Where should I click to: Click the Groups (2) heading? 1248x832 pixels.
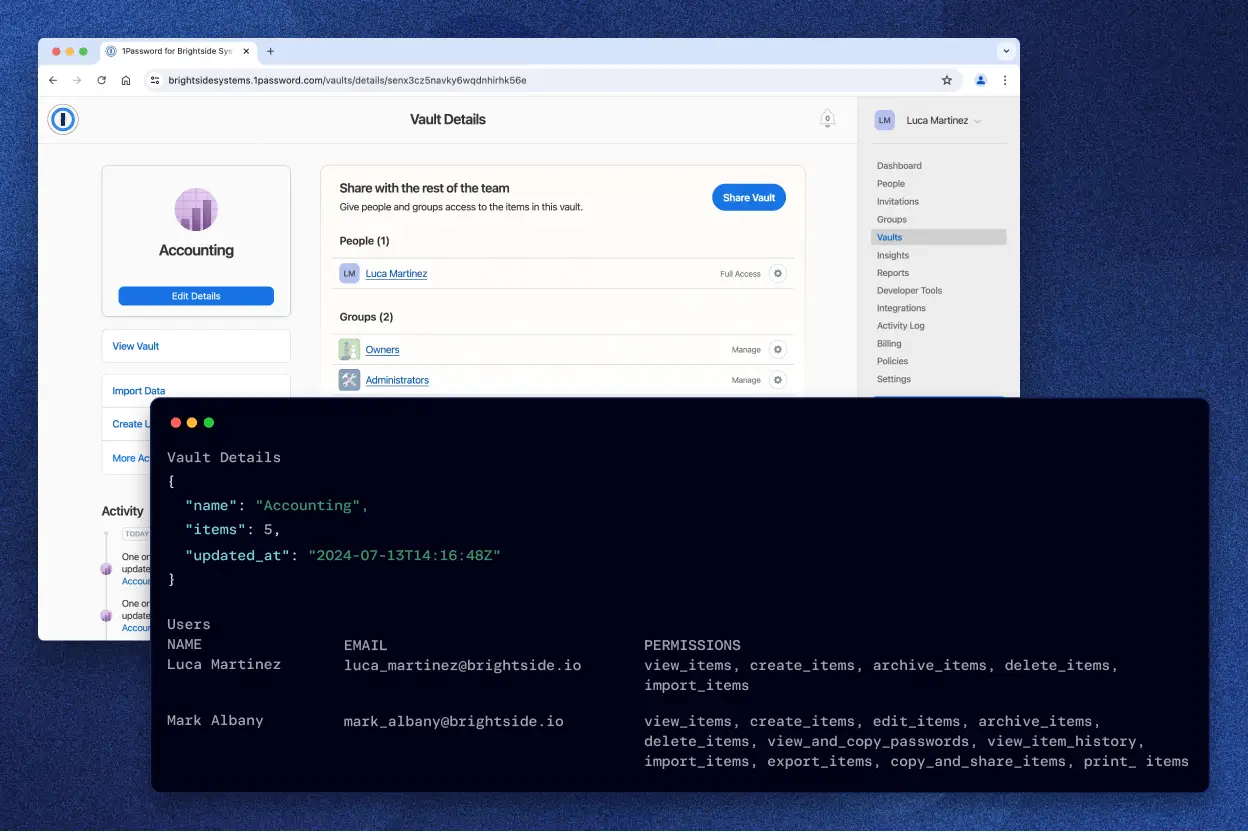(366, 317)
